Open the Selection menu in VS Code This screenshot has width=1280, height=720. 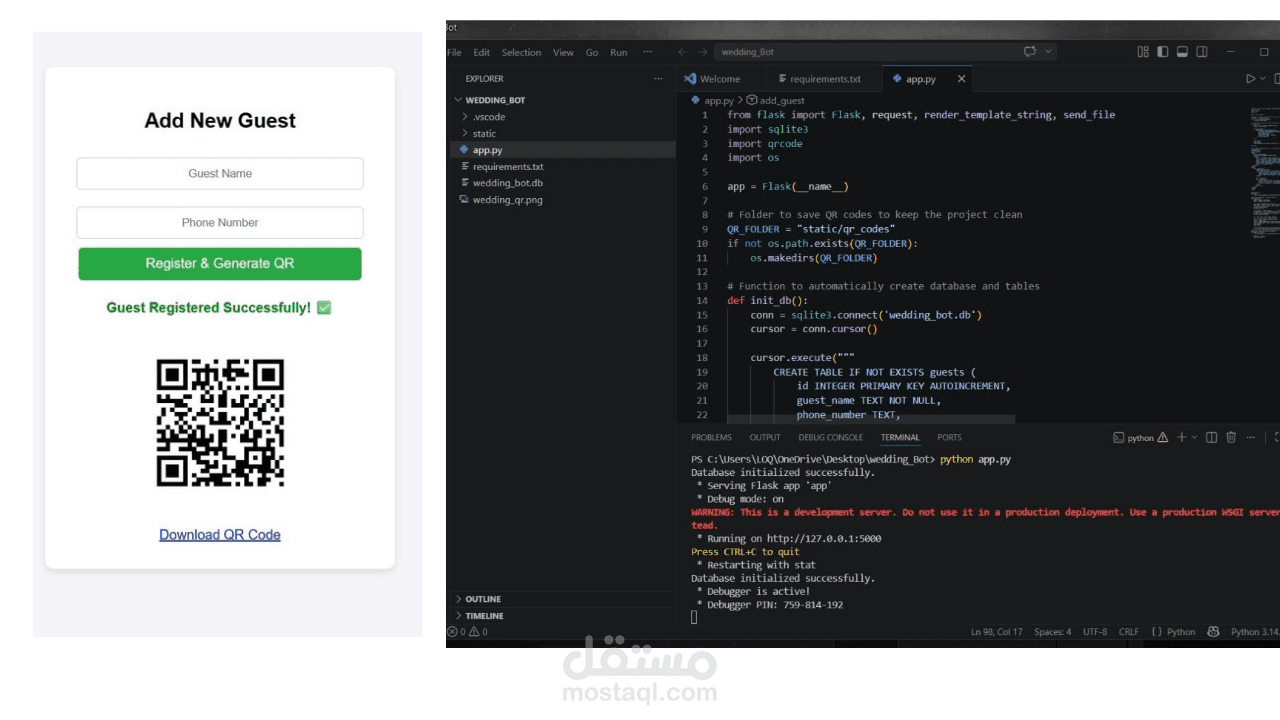[x=521, y=52]
